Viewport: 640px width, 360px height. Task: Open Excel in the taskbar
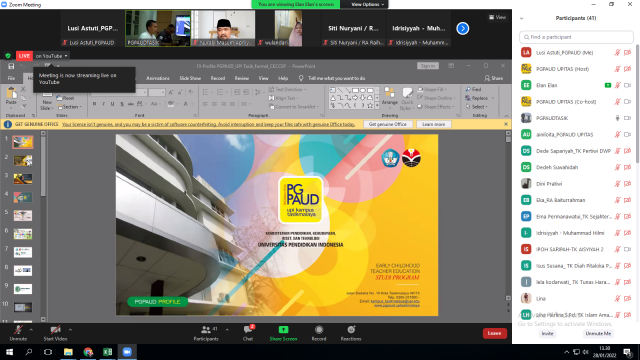click(108, 352)
